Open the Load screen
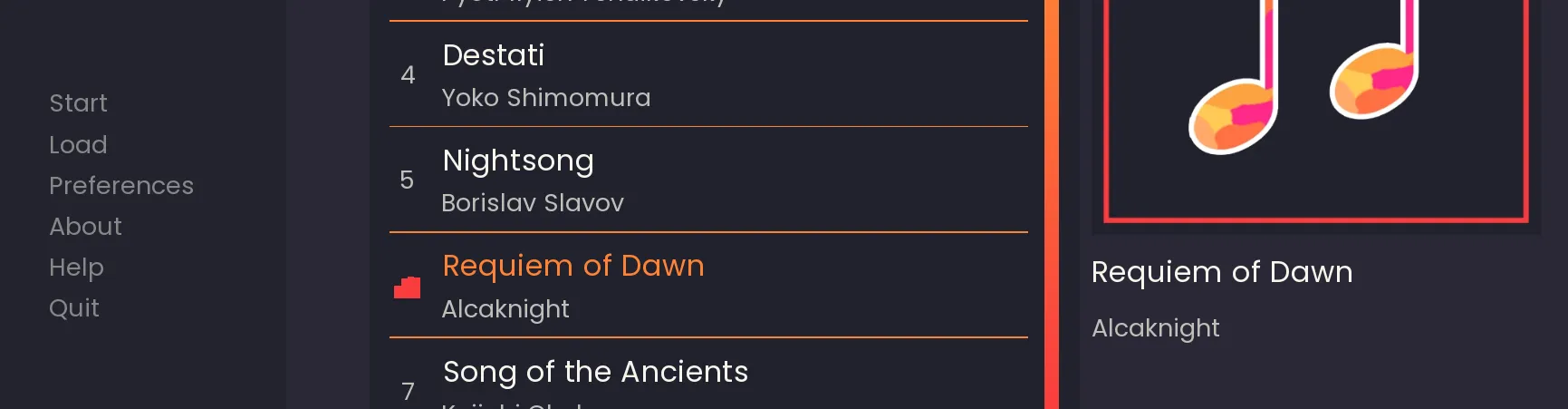1568x409 pixels. 78,145
